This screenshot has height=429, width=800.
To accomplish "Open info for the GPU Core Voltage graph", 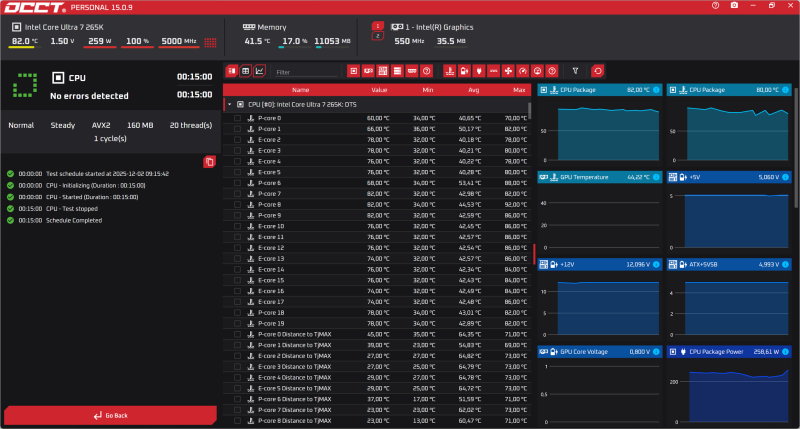I will [x=656, y=351].
